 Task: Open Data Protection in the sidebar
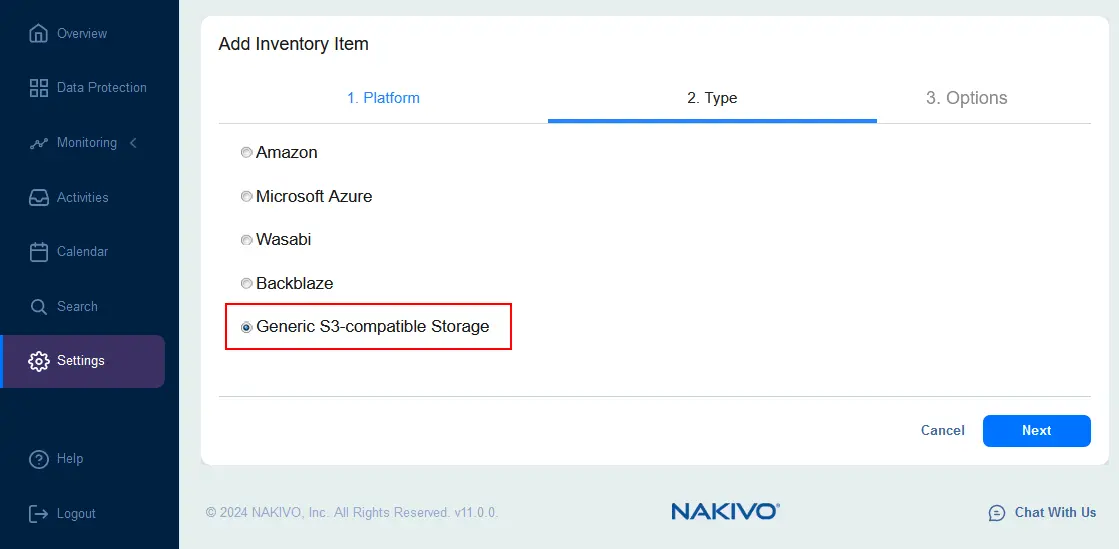[102, 88]
